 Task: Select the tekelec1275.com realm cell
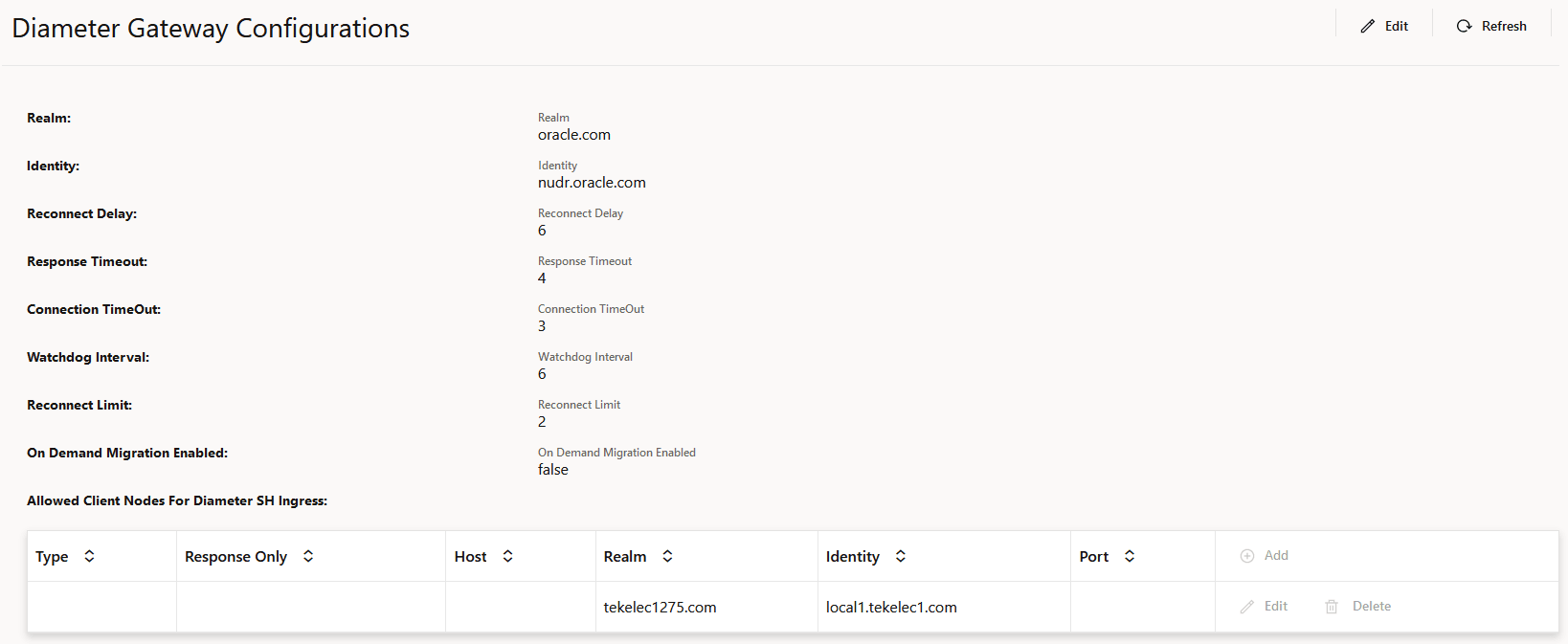click(706, 607)
